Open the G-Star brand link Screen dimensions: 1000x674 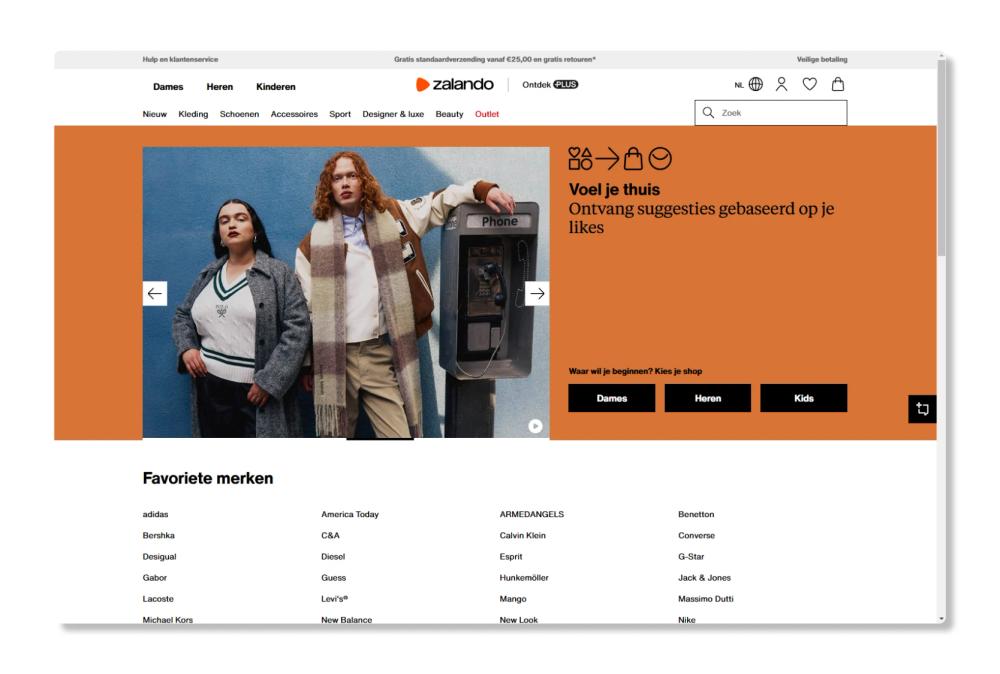691,557
